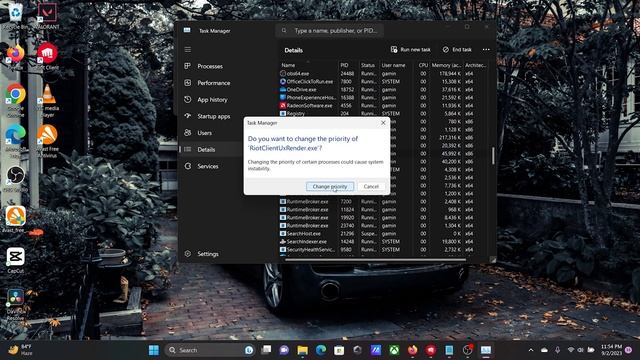
Task: Open OBS Studio desktop shortcut
Action: (16, 179)
